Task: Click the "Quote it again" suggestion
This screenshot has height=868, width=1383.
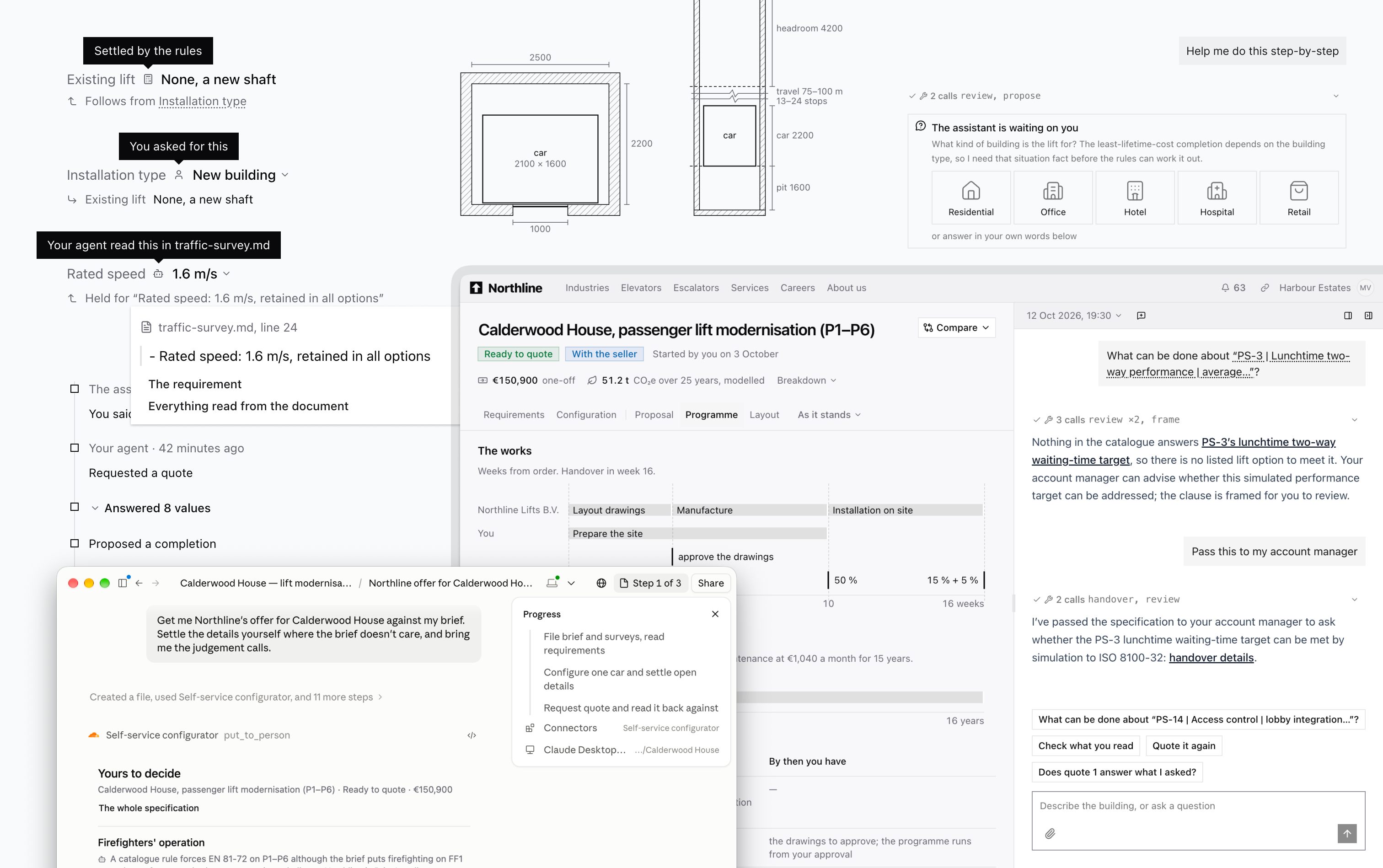Action: pos(1183,746)
